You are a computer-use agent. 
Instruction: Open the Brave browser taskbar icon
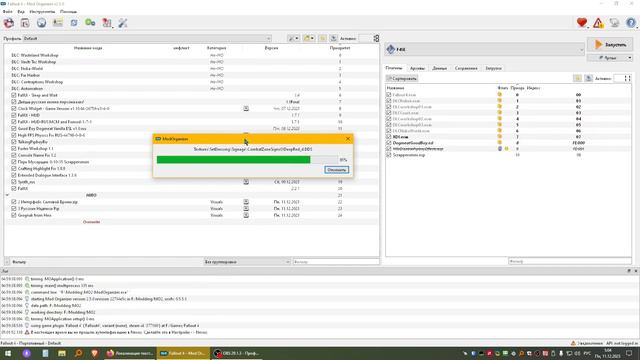coord(95,353)
